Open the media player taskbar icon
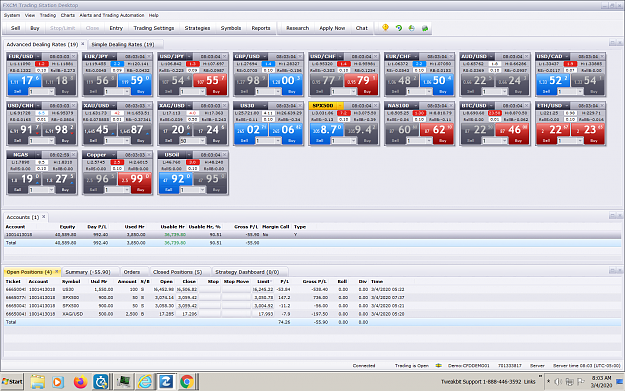Screen dimensions: 625x391 58,382
